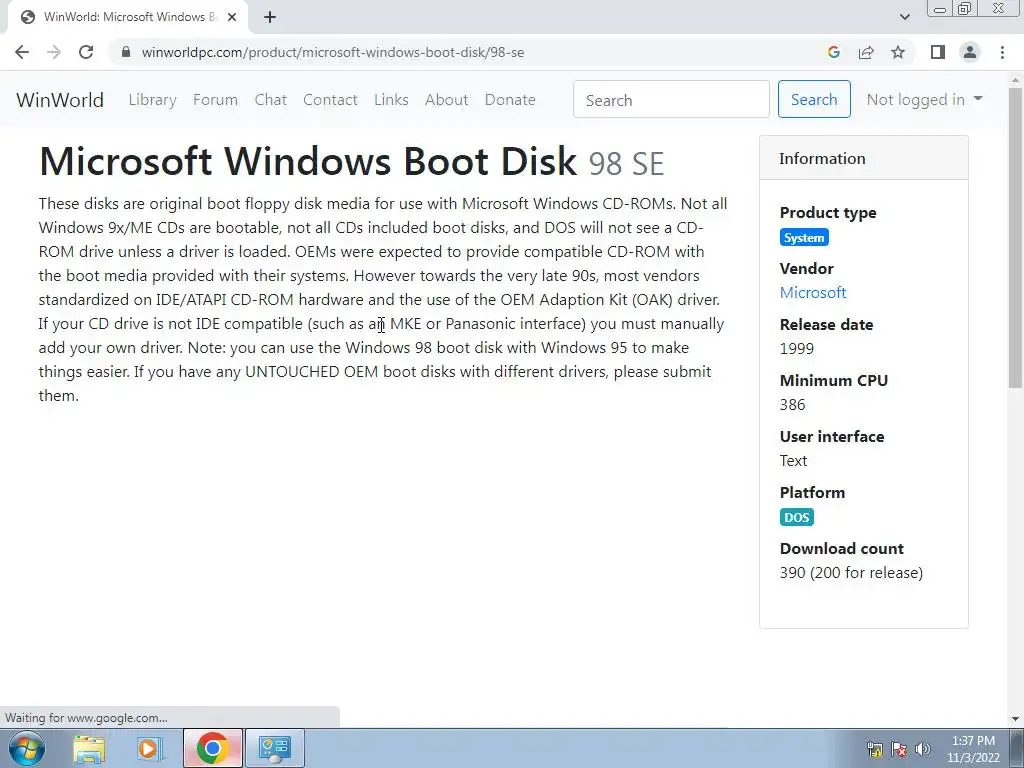Click the address bar URL
1024x768 pixels.
(x=332, y=52)
